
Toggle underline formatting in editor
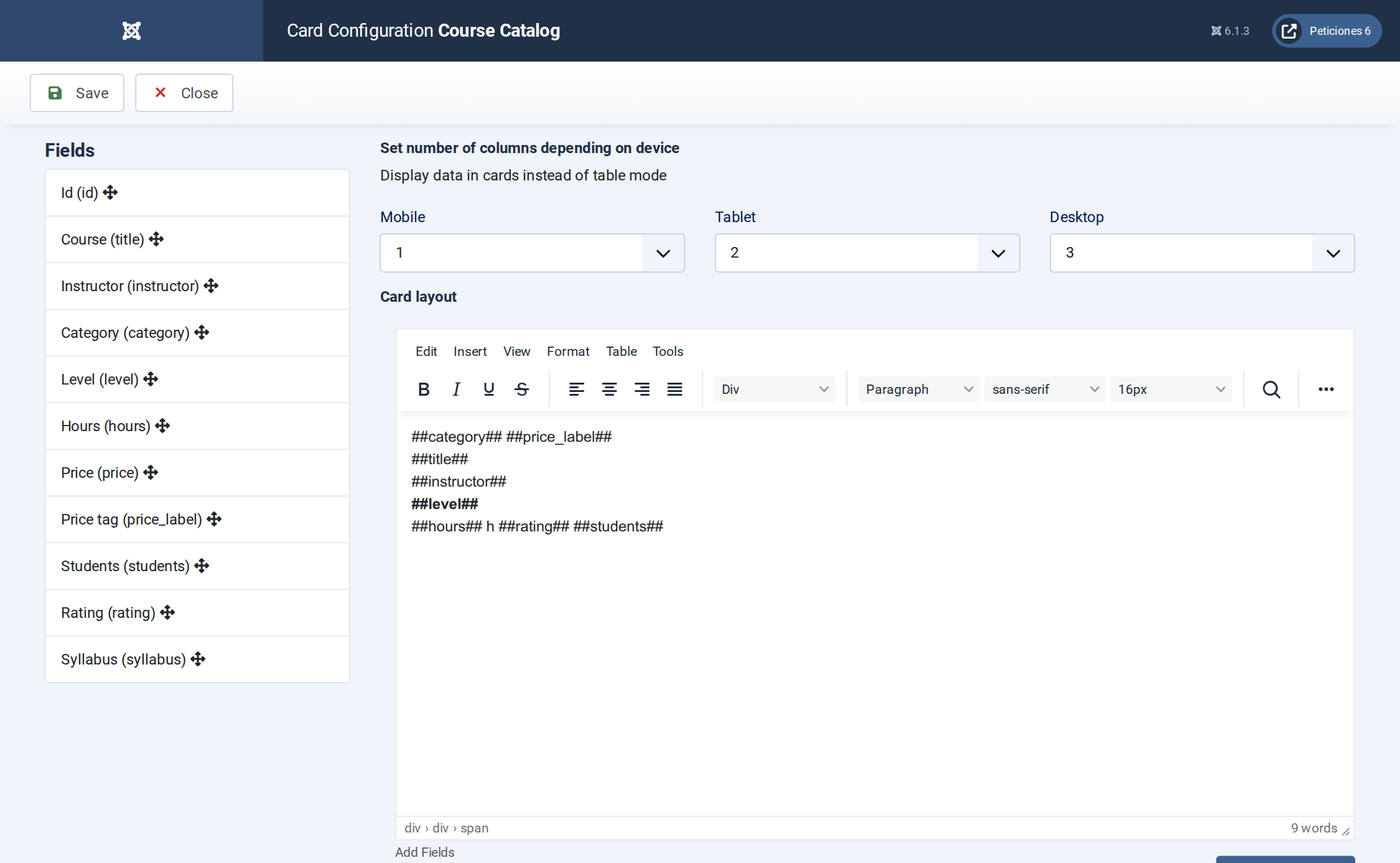pos(489,390)
